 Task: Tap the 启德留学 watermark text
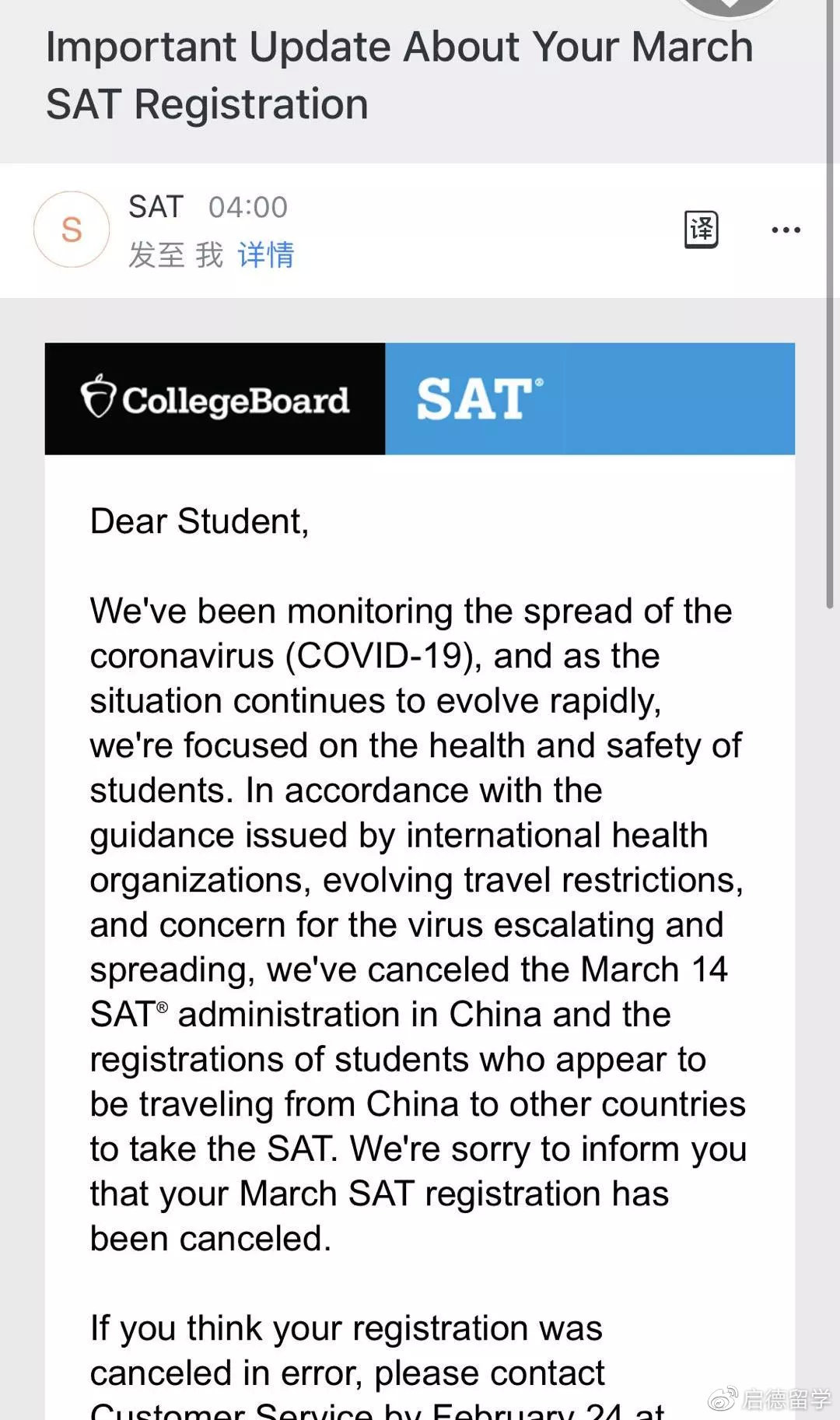point(786,1399)
